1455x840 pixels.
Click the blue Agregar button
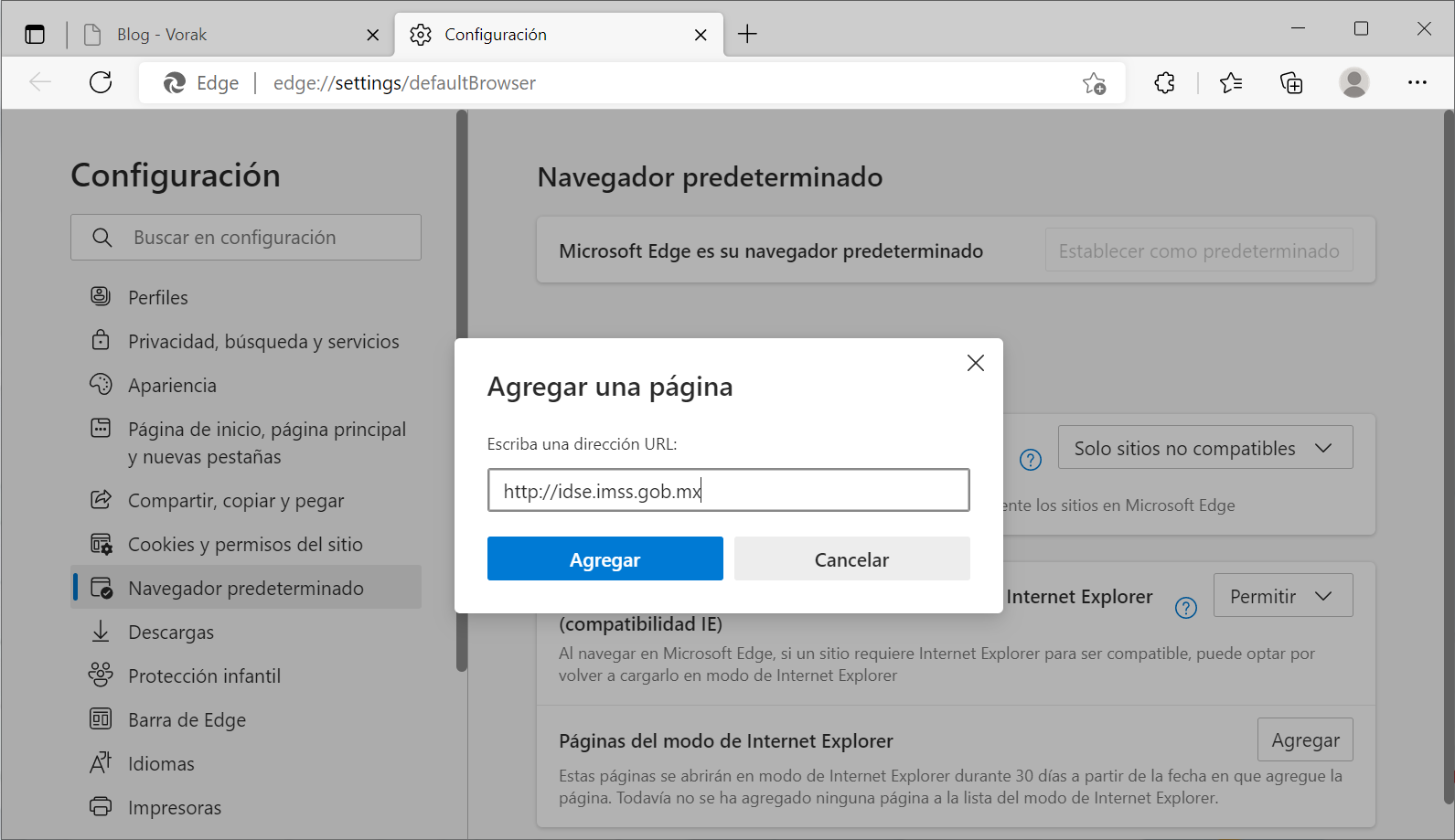605,558
